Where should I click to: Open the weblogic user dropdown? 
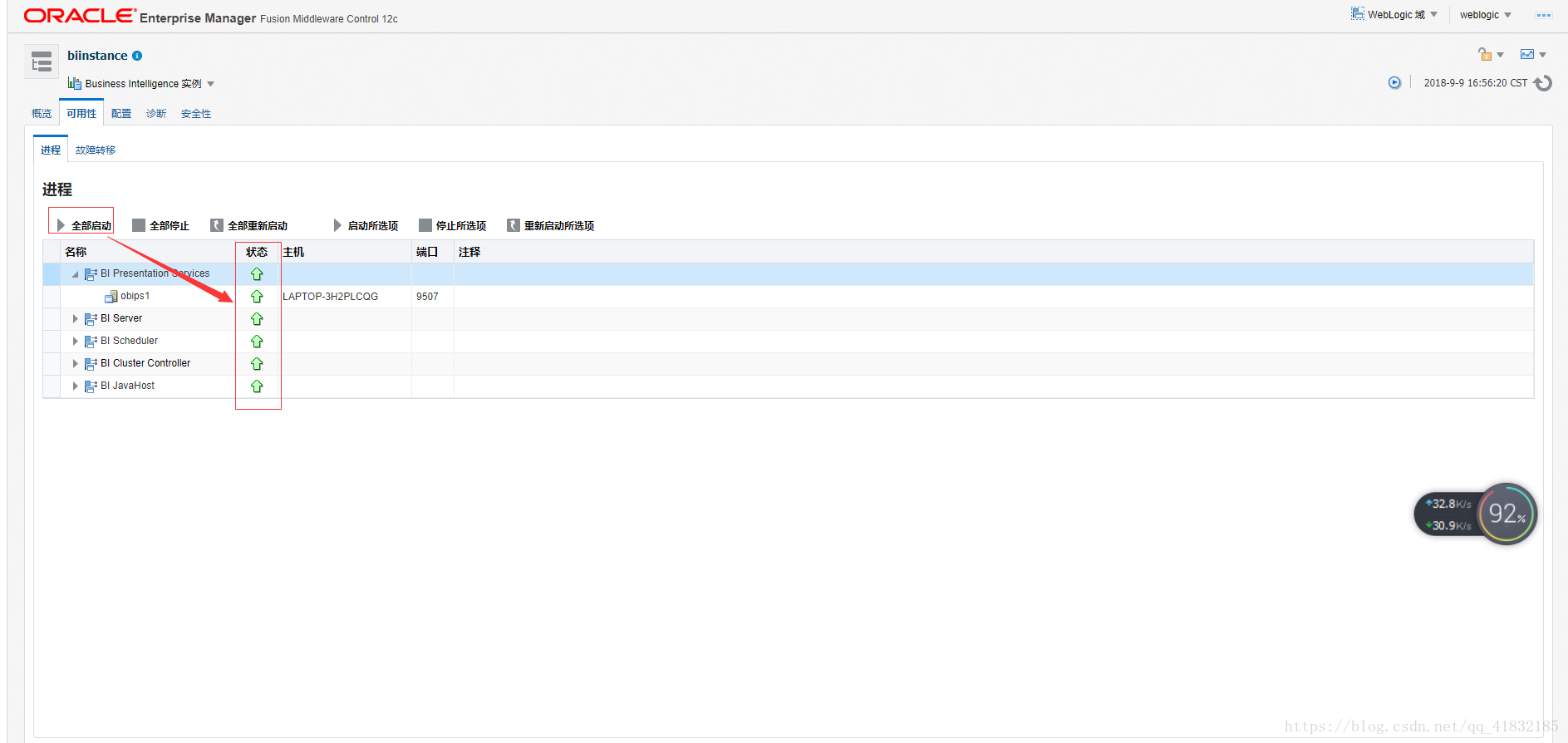pyautogui.click(x=1507, y=15)
